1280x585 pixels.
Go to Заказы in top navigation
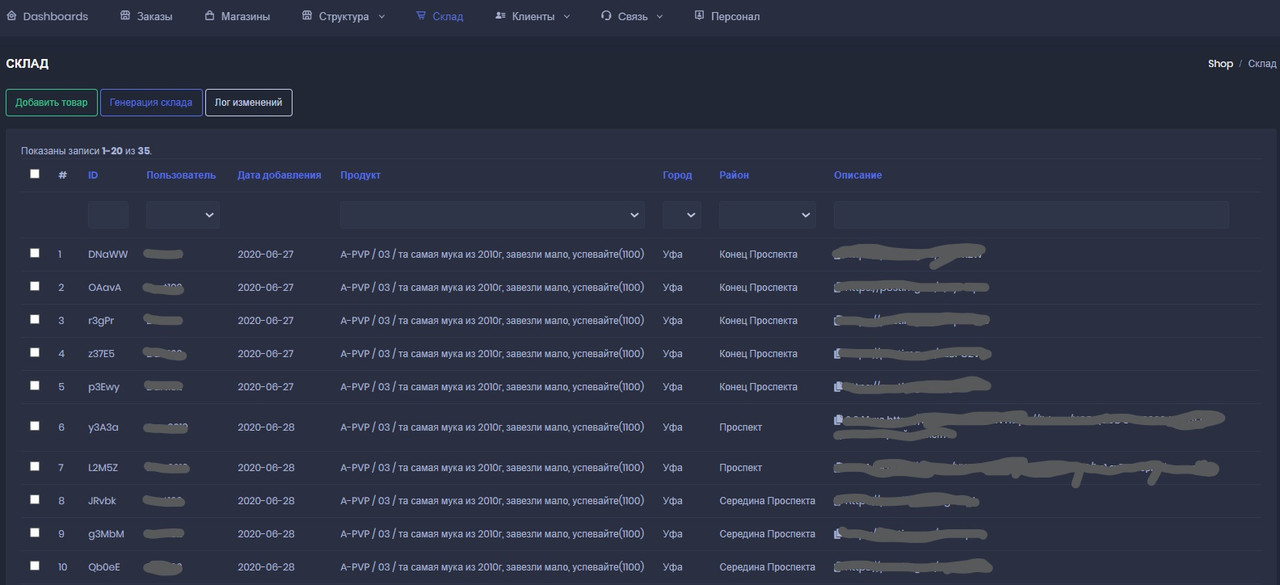coord(146,16)
